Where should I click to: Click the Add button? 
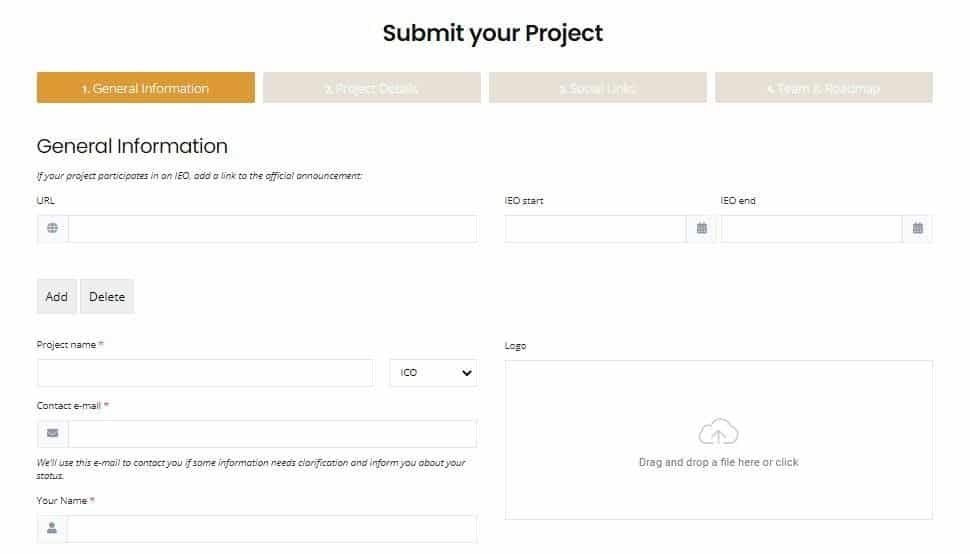tap(56, 297)
